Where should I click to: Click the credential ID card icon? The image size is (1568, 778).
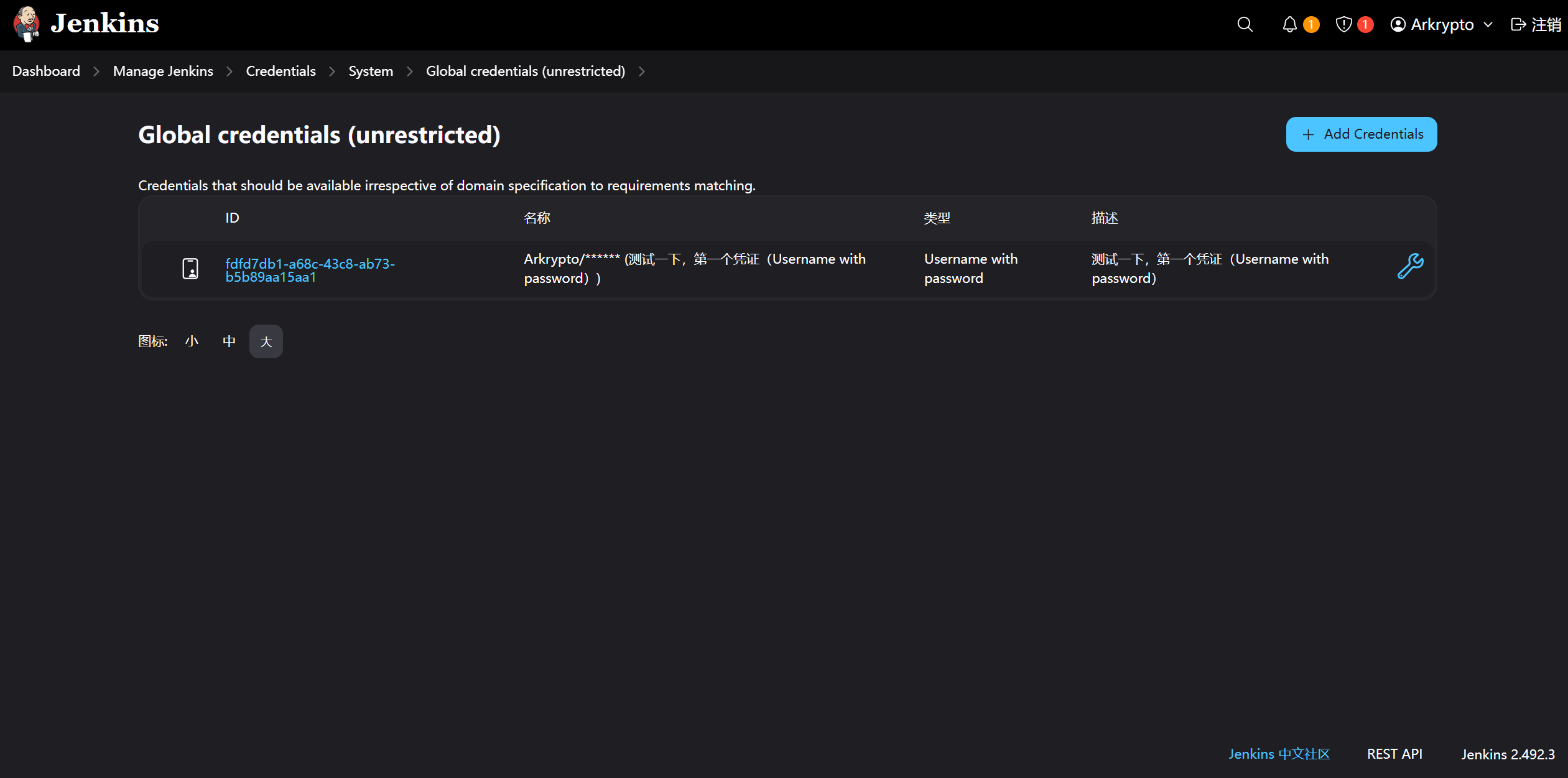point(190,269)
